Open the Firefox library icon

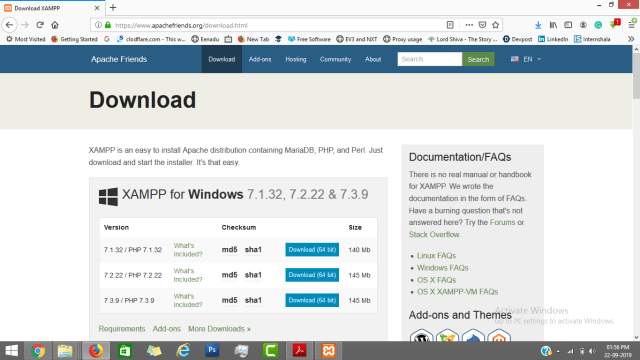553,25
